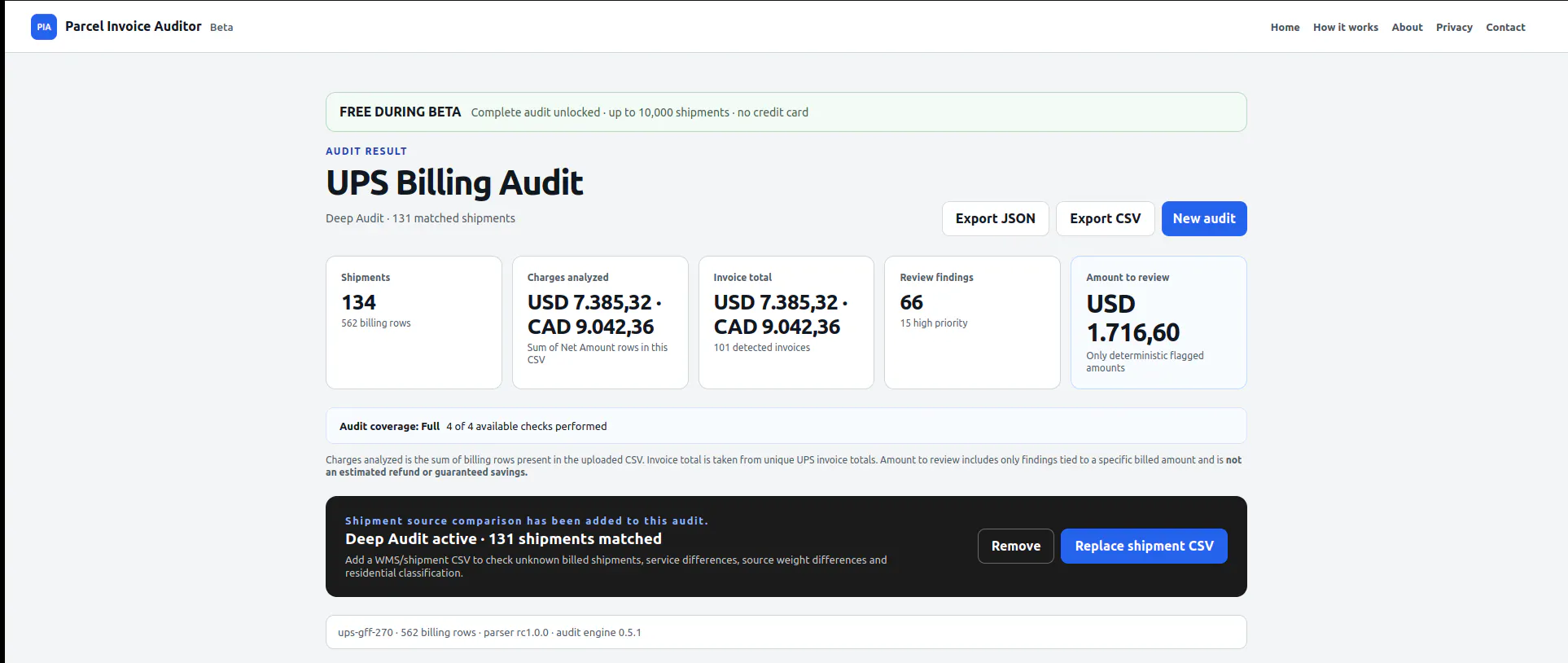Viewport: 1568px width, 663px height.
Task: Select the Amount to review card
Action: click(x=1158, y=323)
